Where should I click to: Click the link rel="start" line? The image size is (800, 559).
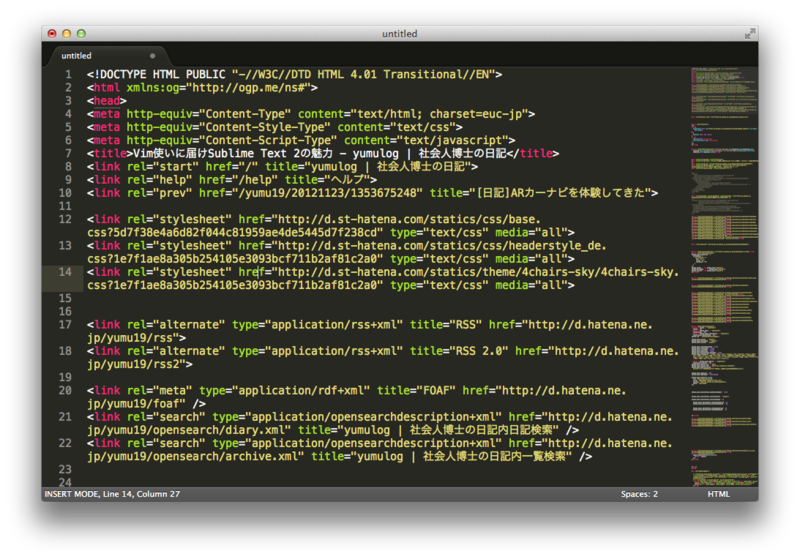(282, 167)
